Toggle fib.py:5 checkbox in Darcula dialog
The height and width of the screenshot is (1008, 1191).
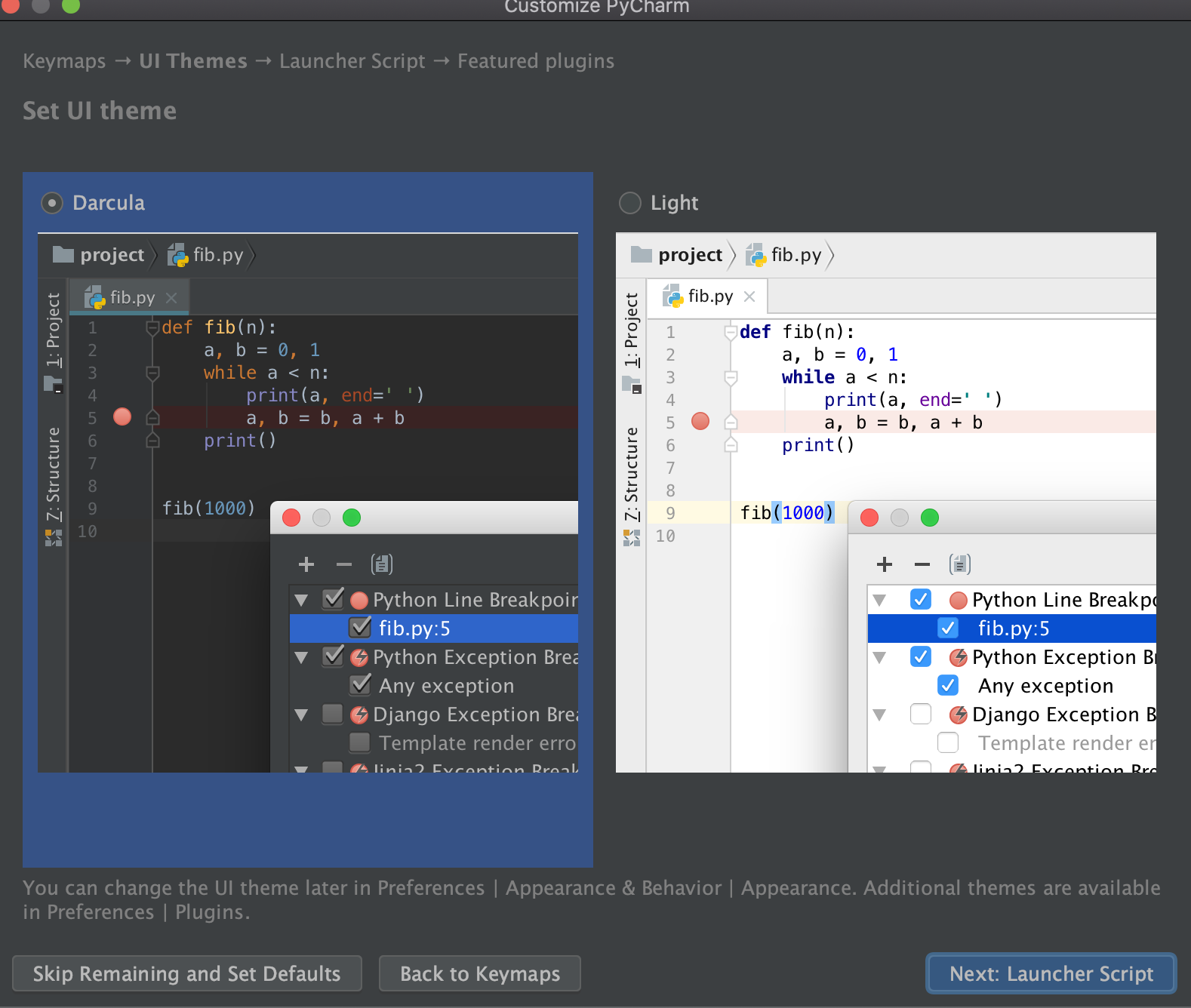(x=360, y=627)
